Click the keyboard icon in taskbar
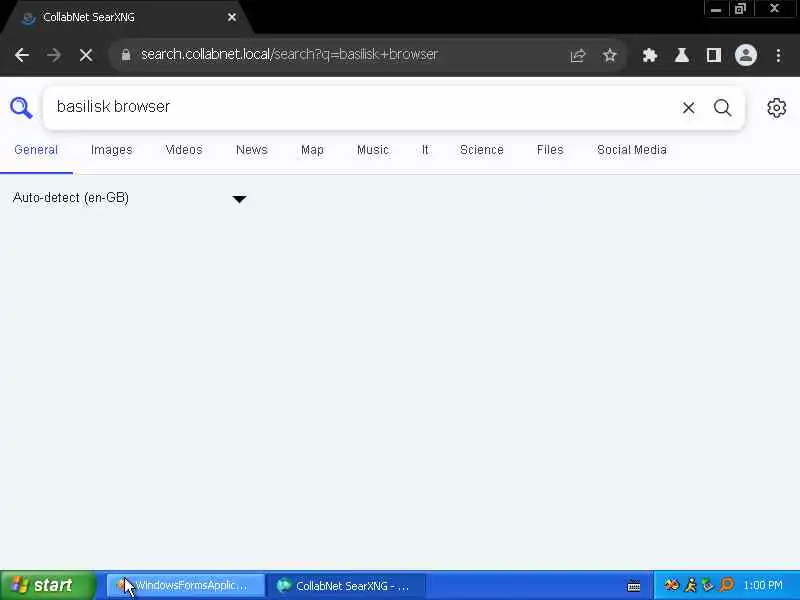800x600 pixels. pyautogui.click(x=634, y=586)
